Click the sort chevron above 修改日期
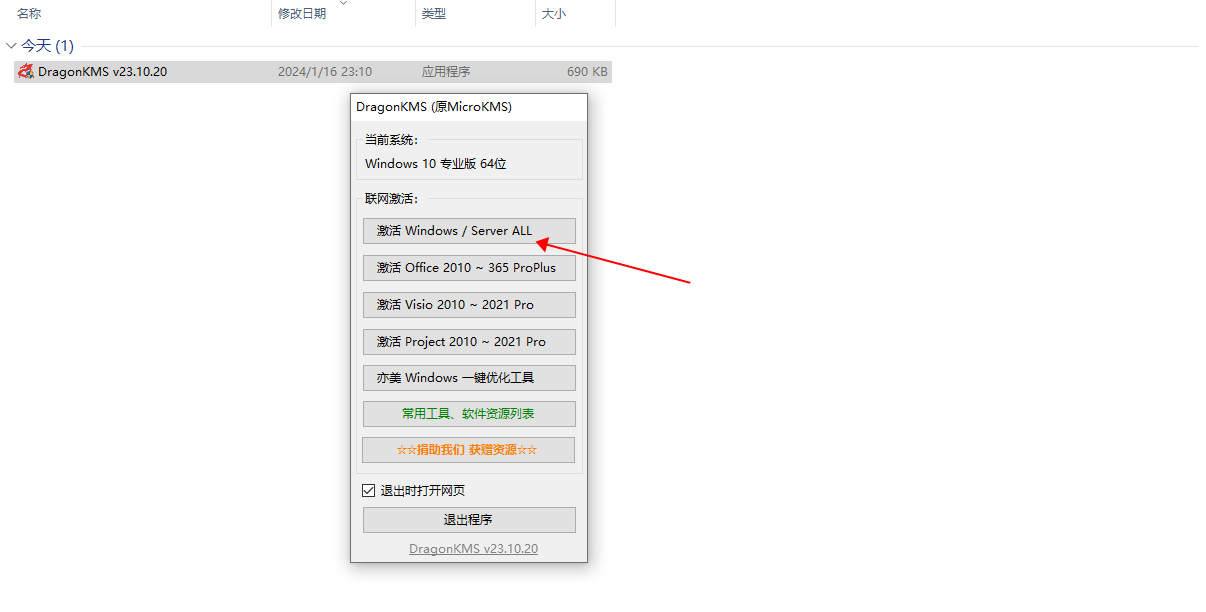The height and width of the screenshot is (612, 1206). click(x=344, y=4)
